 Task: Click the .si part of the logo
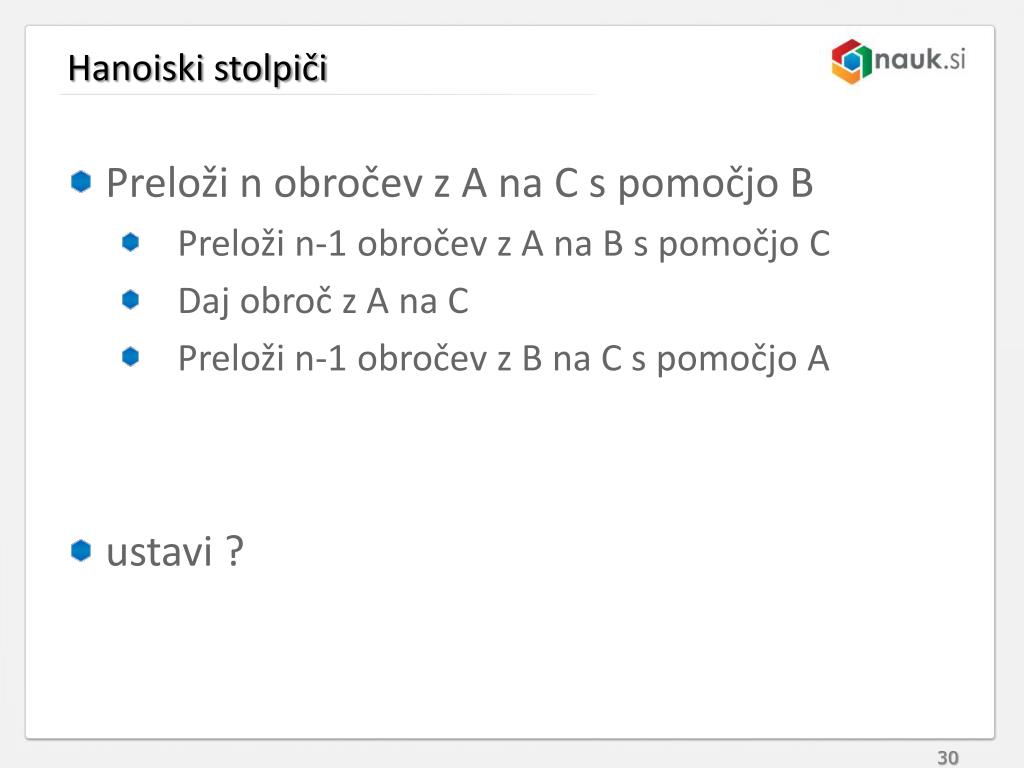tap(955, 60)
